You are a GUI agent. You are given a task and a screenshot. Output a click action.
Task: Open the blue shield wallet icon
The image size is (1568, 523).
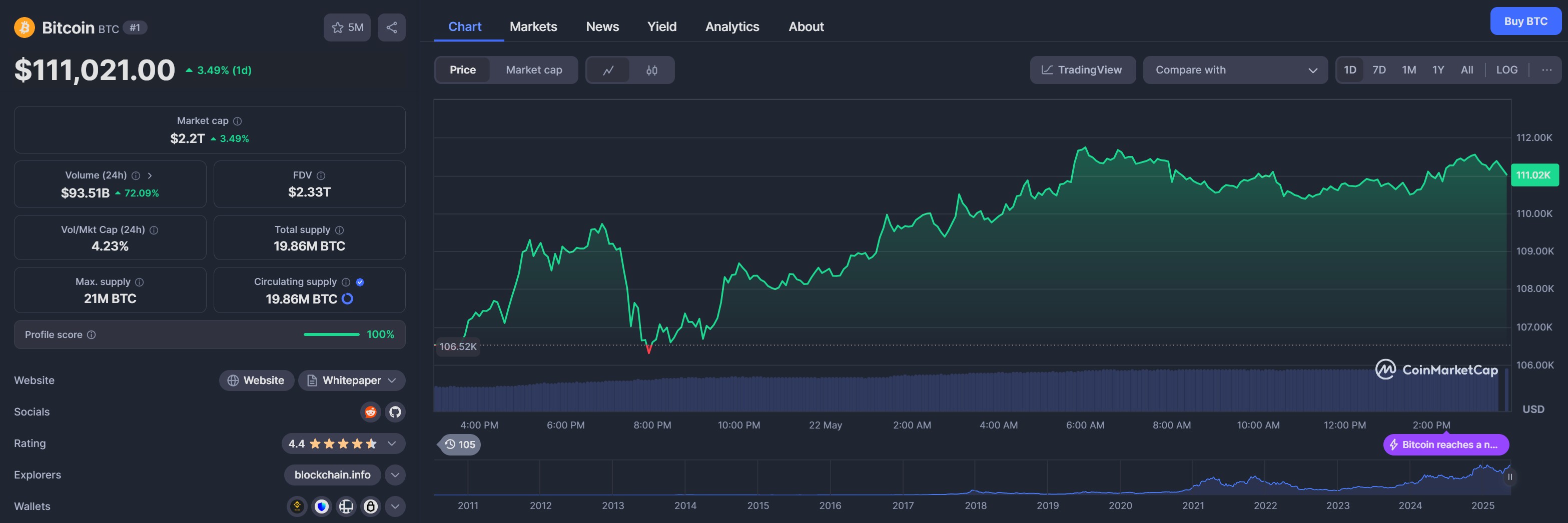(322, 506)
